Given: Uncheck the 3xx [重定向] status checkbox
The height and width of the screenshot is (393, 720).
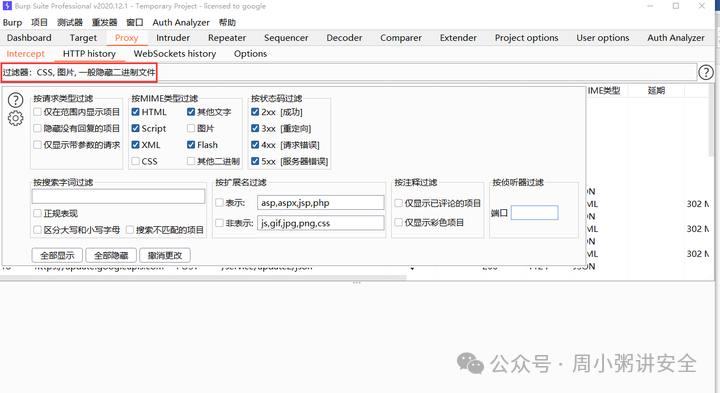Looking at the screenshot, I should point(255,128).
